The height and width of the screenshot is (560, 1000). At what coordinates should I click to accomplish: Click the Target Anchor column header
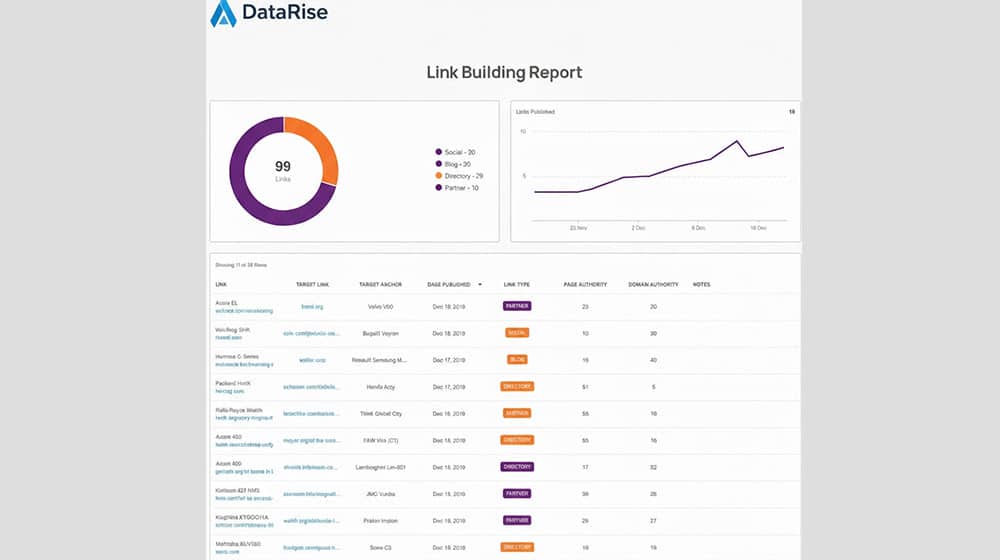[380, 284]
